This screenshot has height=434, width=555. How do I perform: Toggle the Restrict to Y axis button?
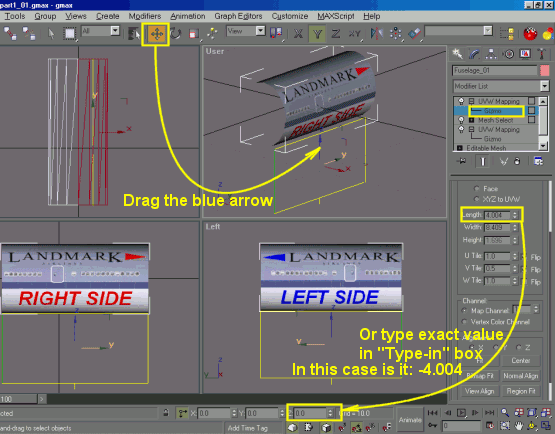tap(317, 34)
